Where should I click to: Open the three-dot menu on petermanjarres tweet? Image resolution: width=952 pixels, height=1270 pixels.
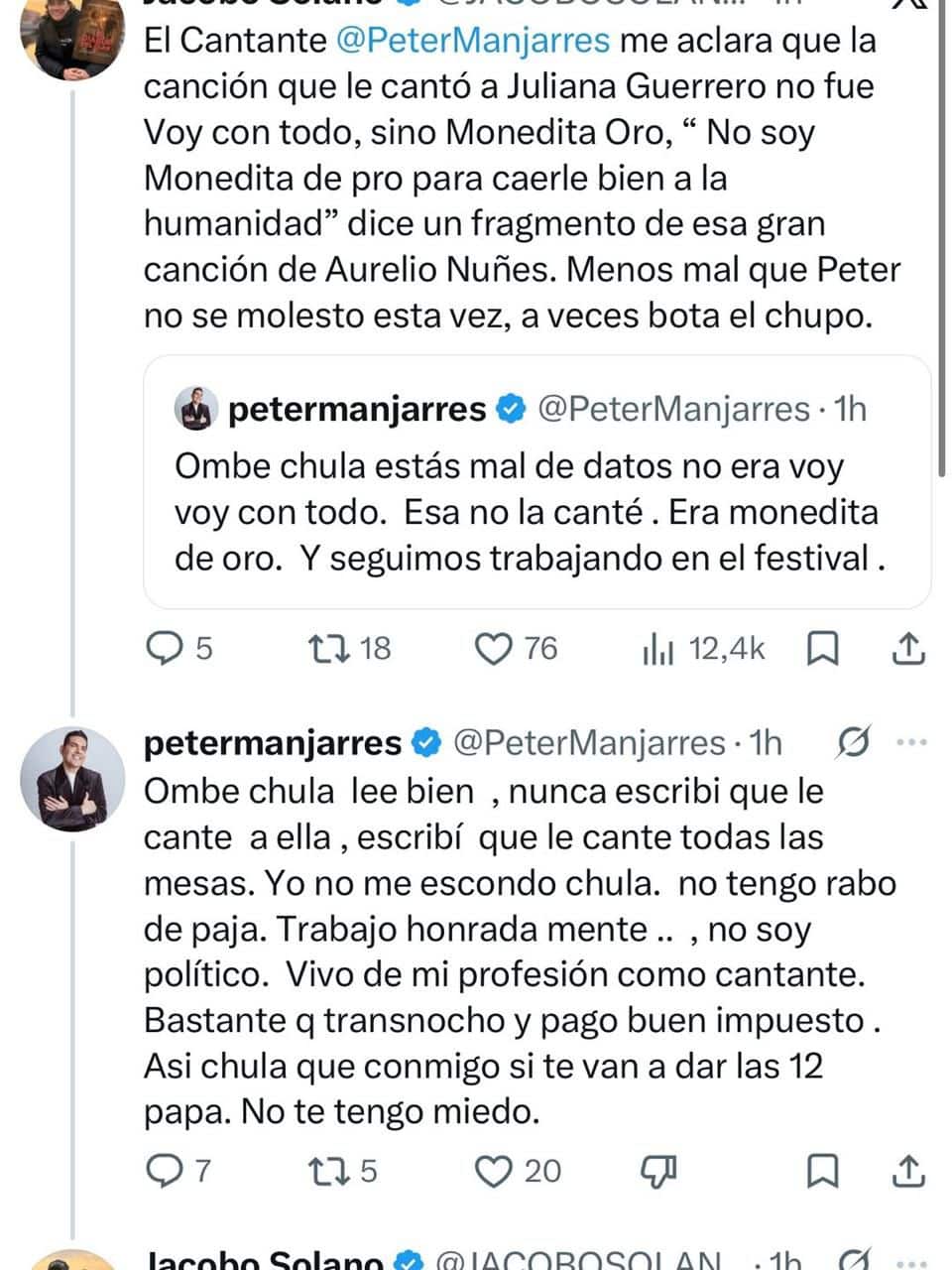911,742
